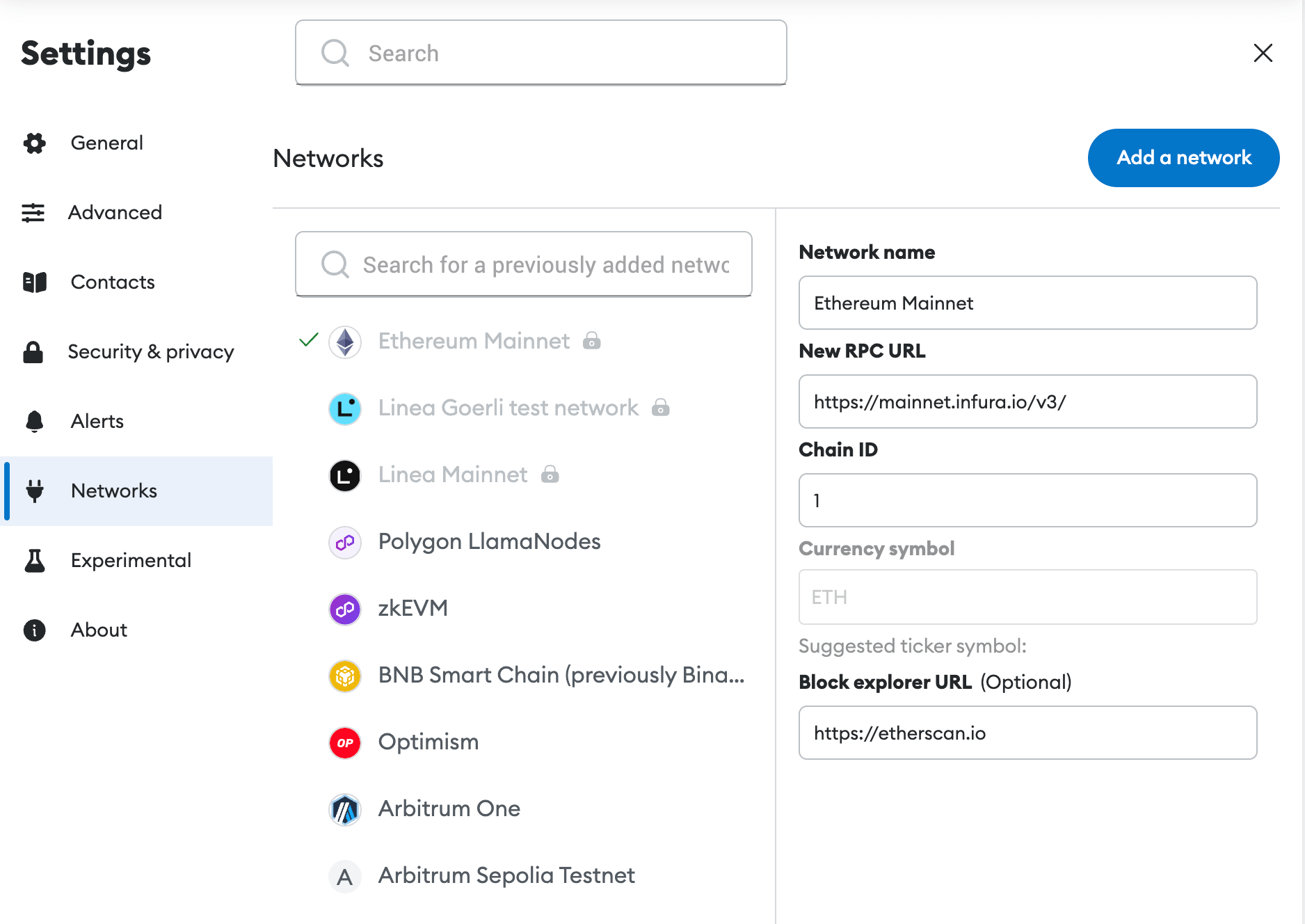Image resolution: width=1305 pixels, height=924 pixels.
Task: Click the lock icon next to Linea Mainnet
Action: (x=550, y=475)
